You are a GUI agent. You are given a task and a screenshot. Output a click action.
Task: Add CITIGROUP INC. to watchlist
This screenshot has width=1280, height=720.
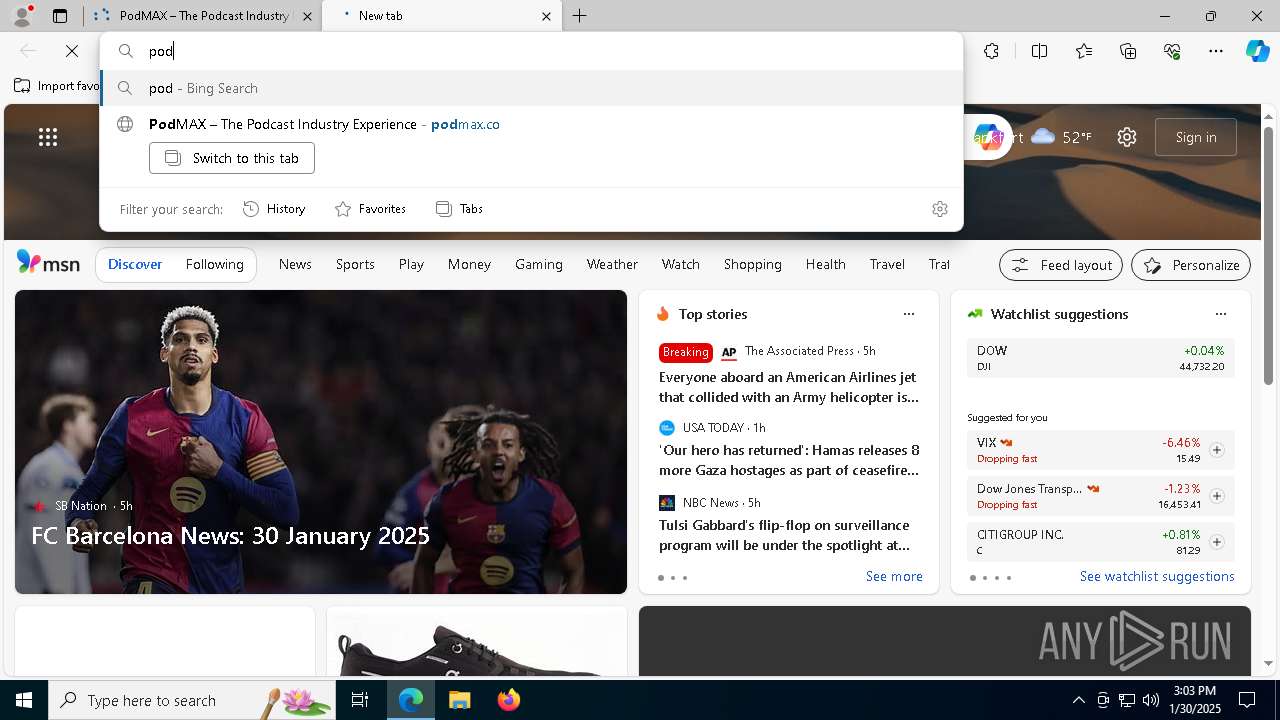click(1216, 542)
